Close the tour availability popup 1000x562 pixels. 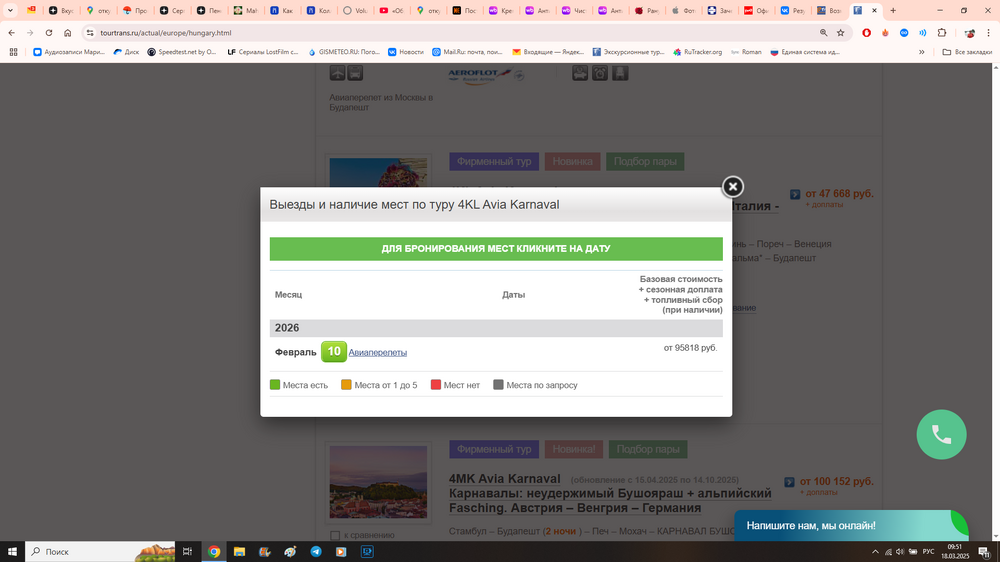coord(732,187)
